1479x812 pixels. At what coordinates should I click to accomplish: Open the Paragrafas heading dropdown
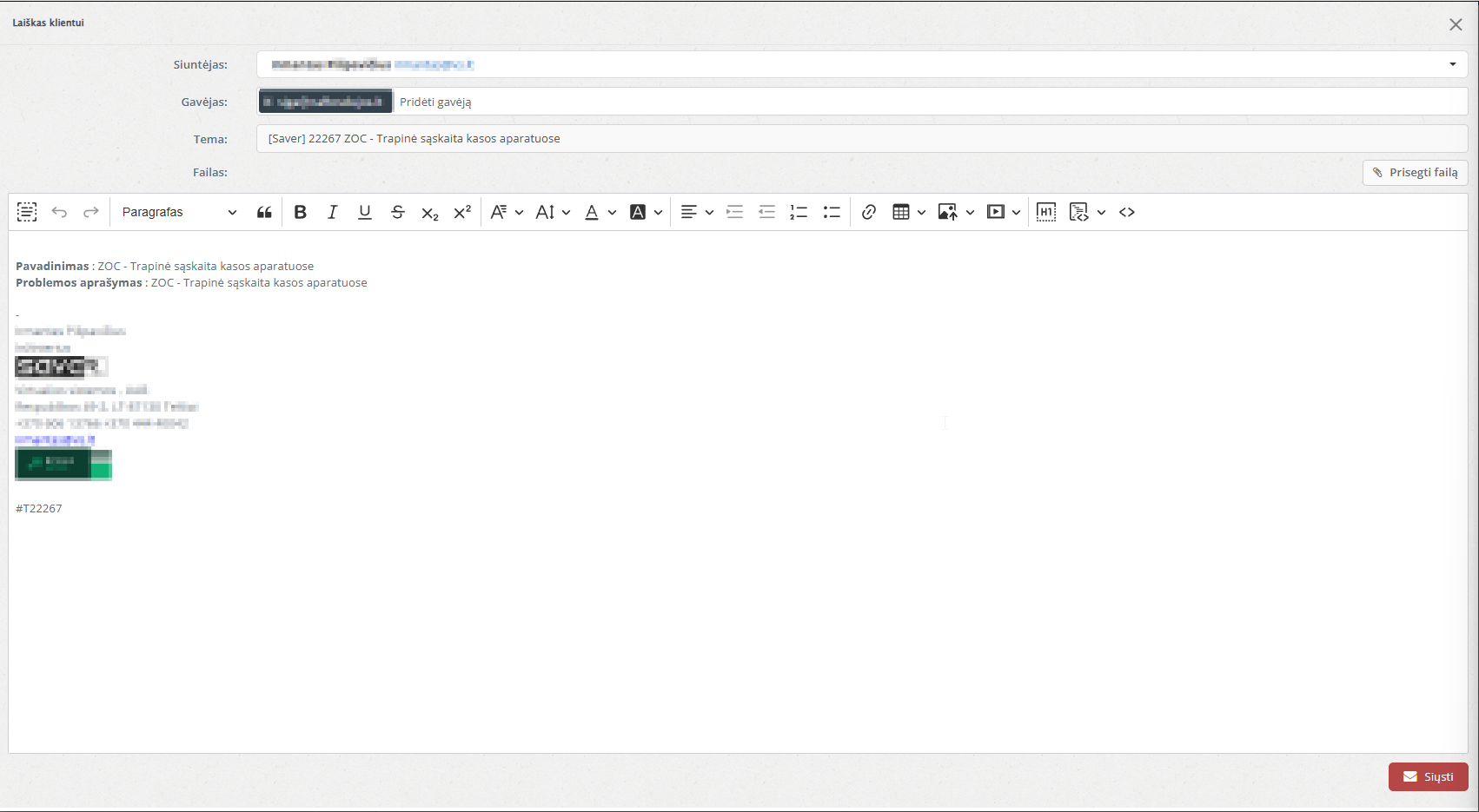pyautogui.click(x=179, y=212)
